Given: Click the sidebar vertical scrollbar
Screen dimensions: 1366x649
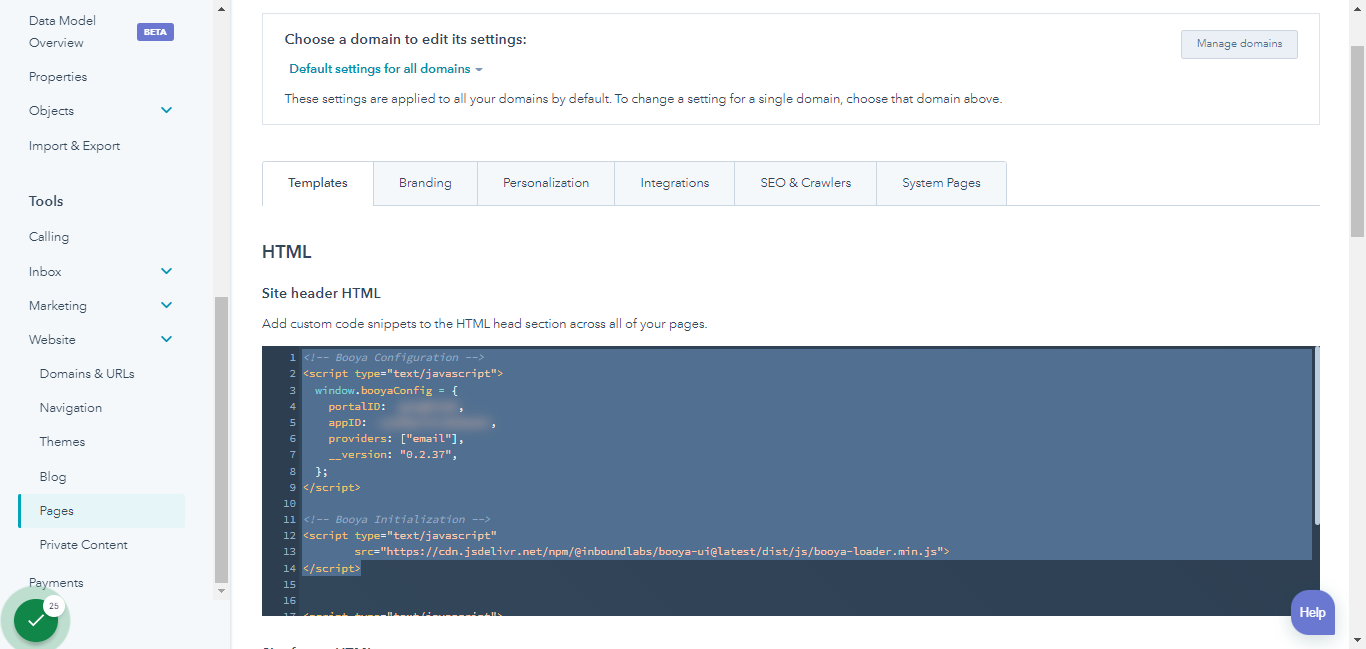Looking at the screenshot, I should [x=222, y=440].
